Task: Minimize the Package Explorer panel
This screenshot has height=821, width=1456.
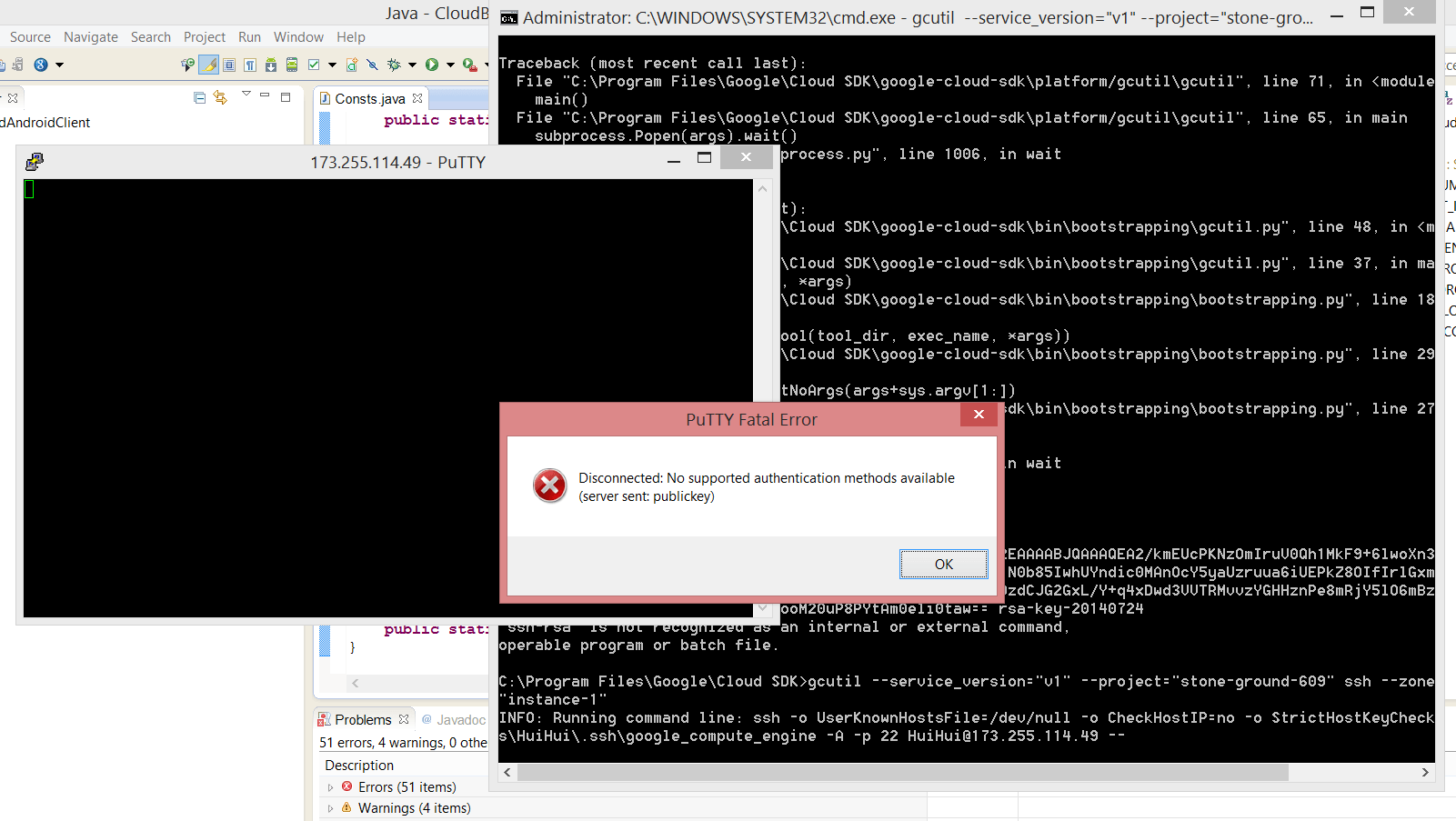Action: pos(265,95)
